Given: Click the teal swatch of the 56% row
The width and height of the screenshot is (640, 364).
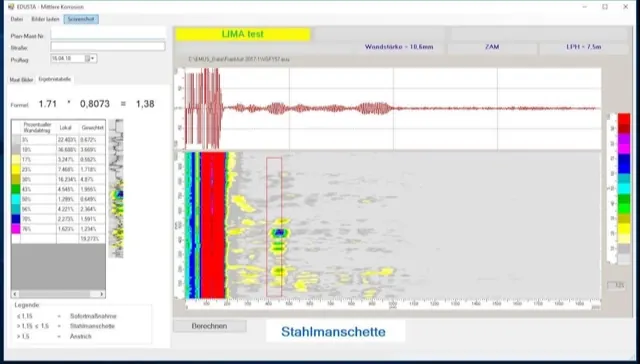Looking at the screenshot, I should pos(16,209).
